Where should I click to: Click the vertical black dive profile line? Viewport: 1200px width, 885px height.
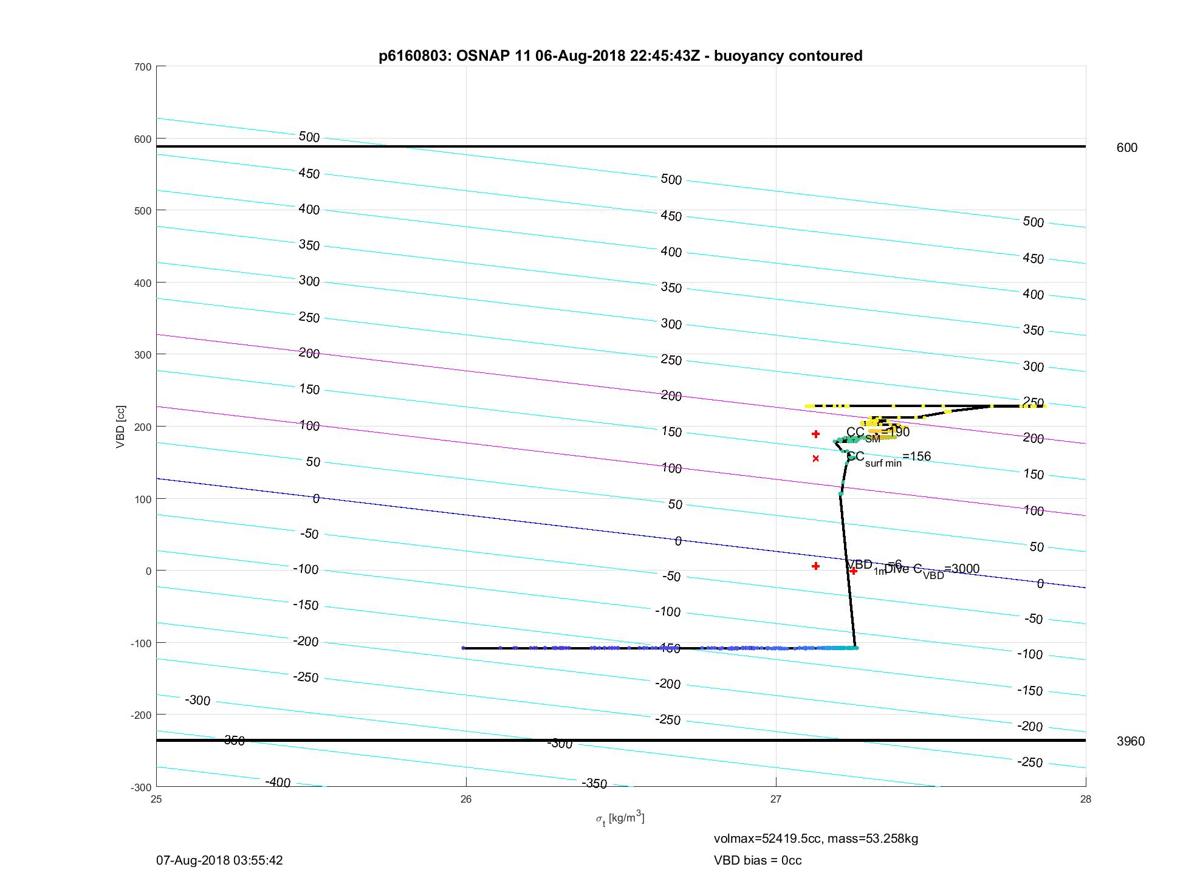tap(847, 570)
